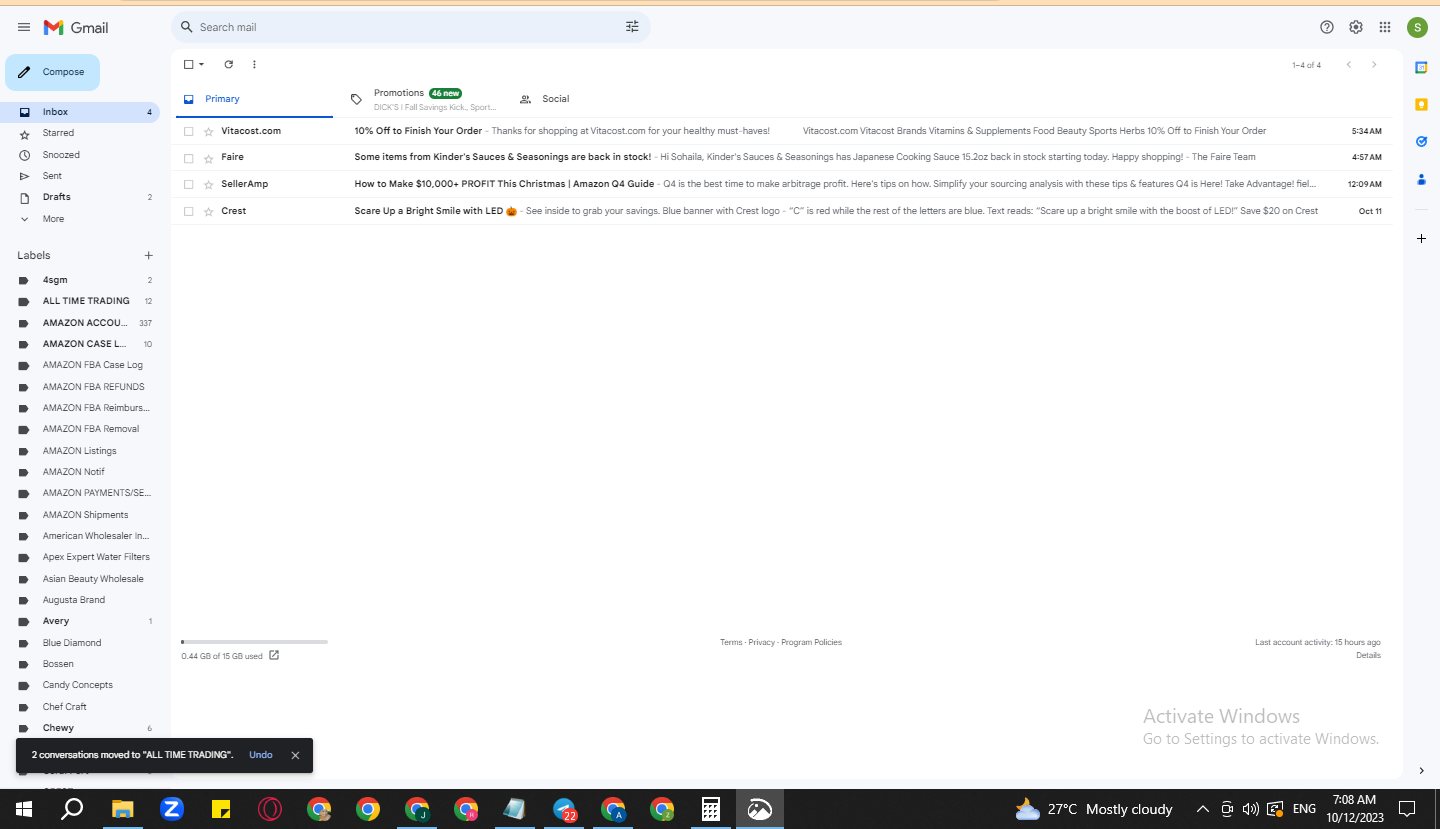Open Zoom from the taskbar
The image size is (1440, 829).
pos(172,808)
